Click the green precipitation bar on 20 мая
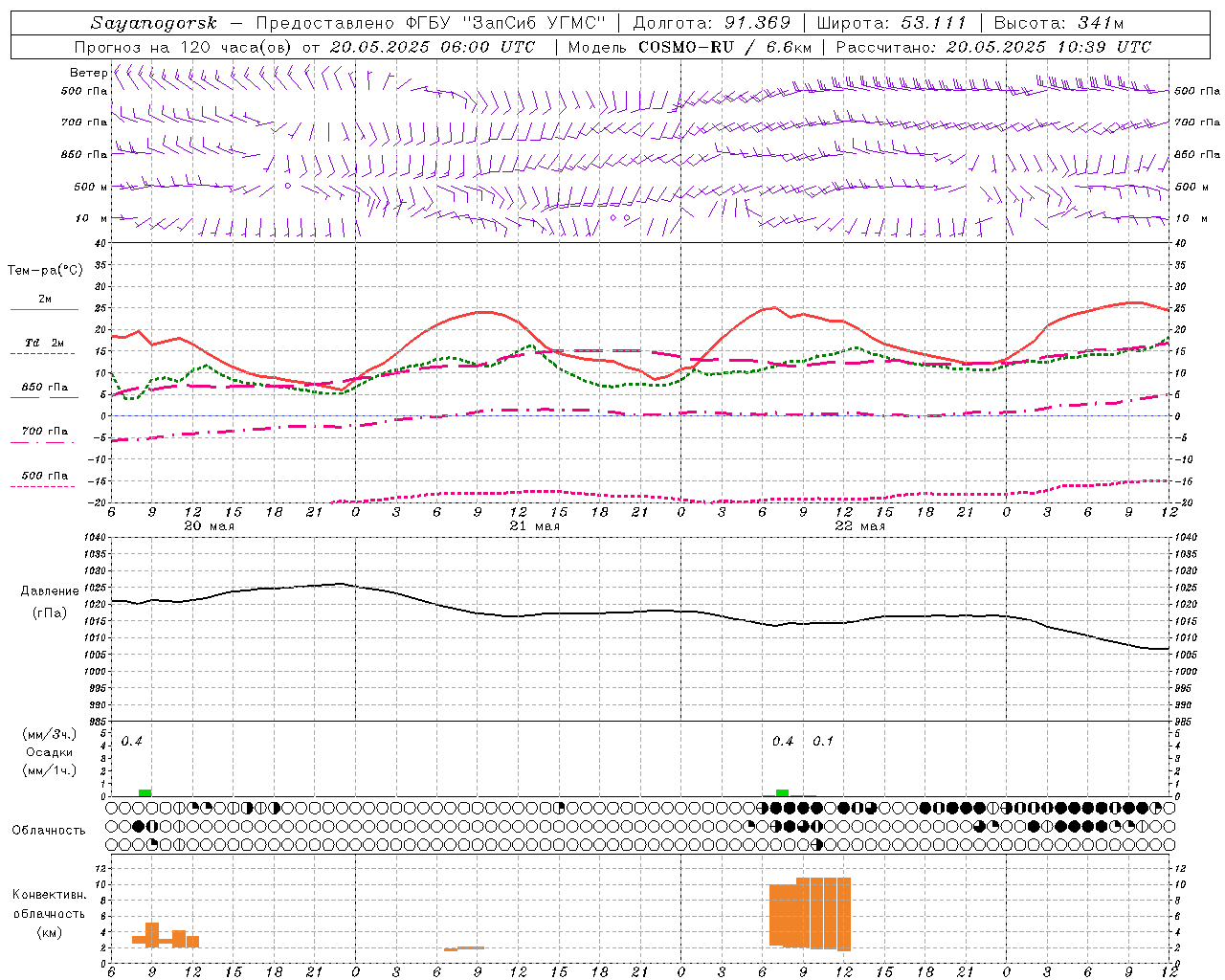The height and width of the screenshot is (980, 1225). (x=145, y=792)
